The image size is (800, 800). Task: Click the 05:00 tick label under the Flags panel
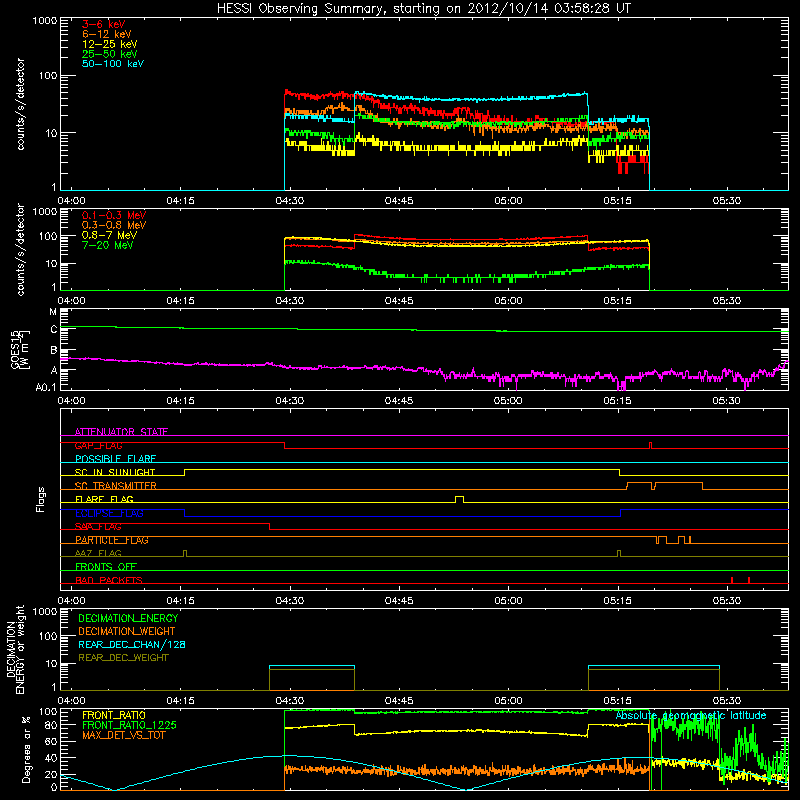[508, 601]
